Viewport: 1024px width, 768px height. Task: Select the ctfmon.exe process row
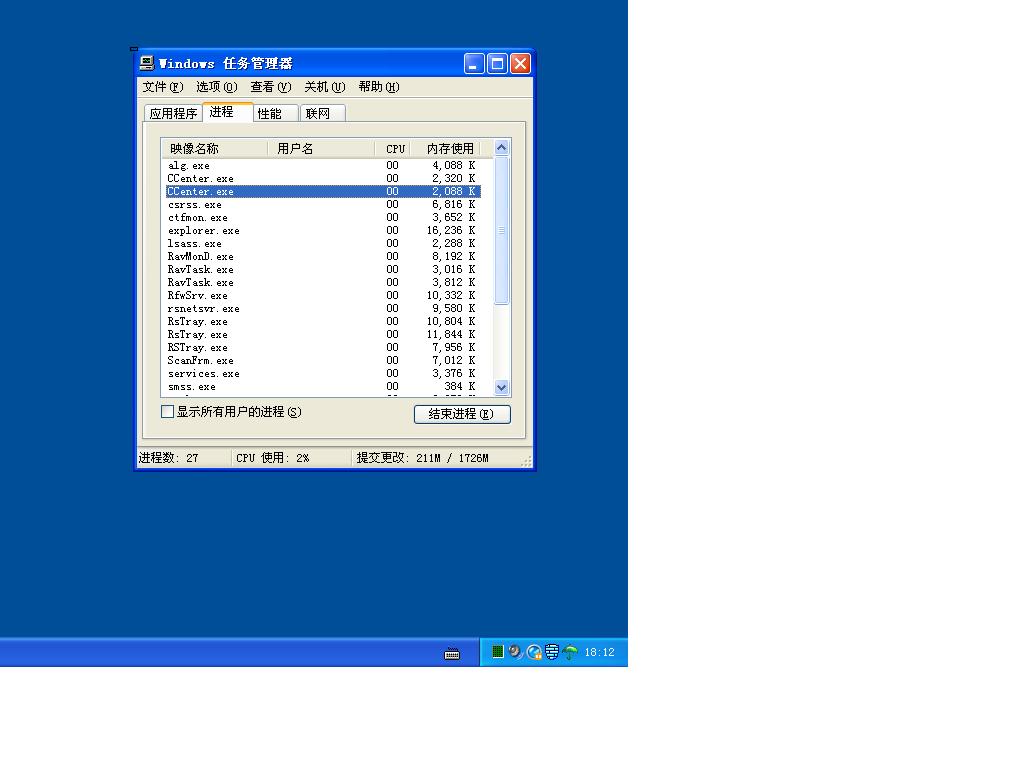pyautogui.click(x=323, y=217)
